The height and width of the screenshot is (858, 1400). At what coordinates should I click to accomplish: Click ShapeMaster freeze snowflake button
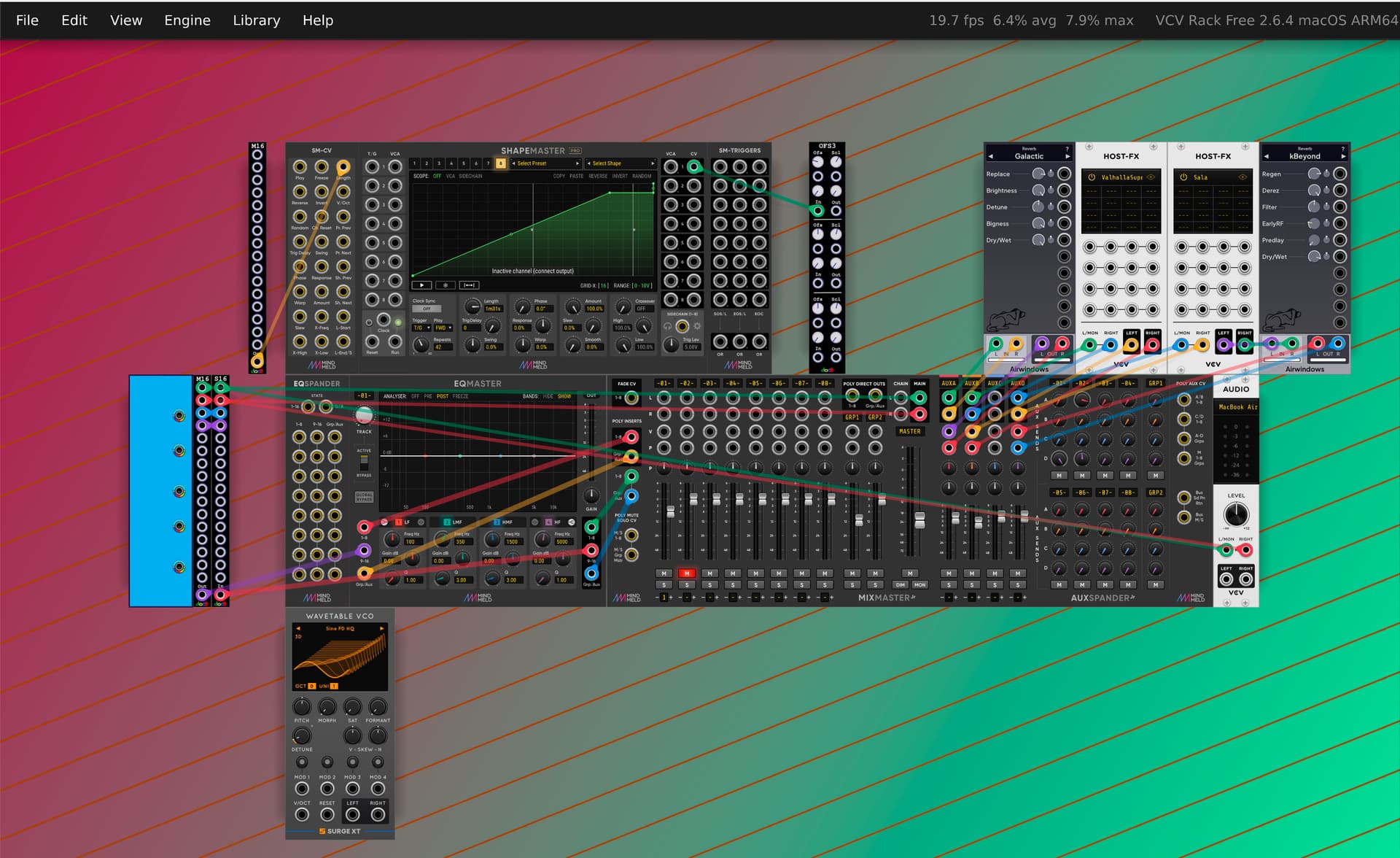(x=446, y=285)
